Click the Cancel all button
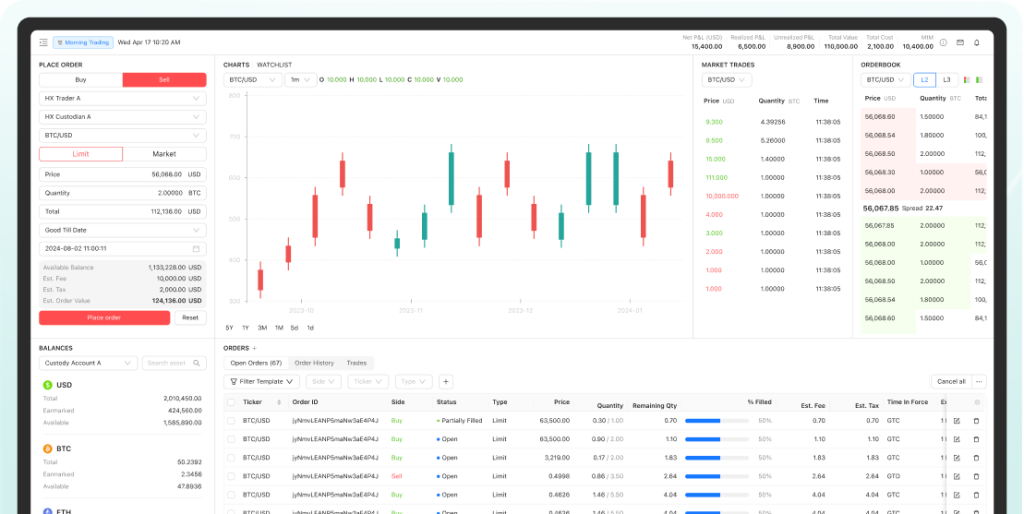1024x514 pixels. coord(951,381)
